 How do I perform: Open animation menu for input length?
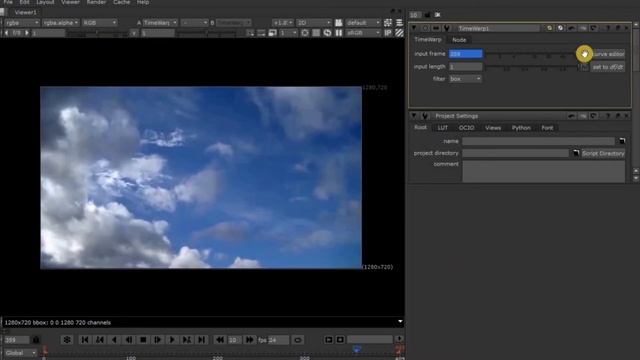tap(584, 67)
